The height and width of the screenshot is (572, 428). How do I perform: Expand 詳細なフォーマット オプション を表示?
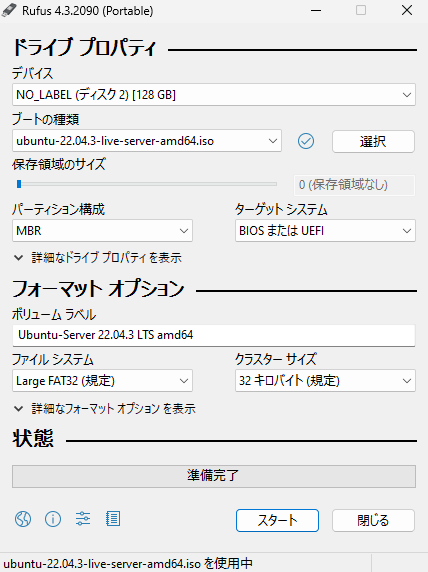pos(105,409)
